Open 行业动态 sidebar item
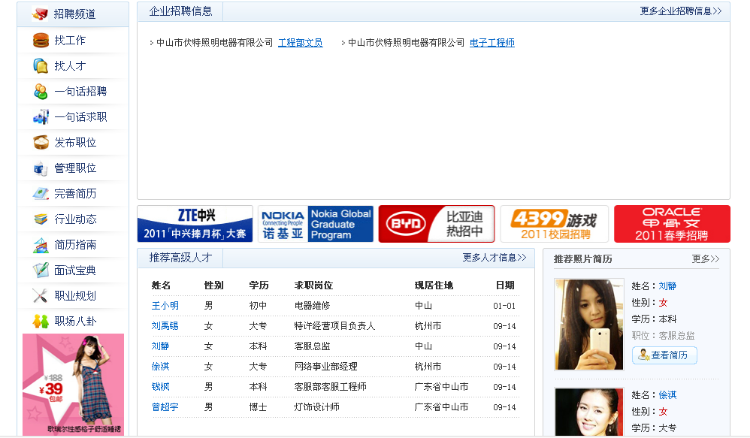Viewport: 750px width, 438px height. tap(75, 219)
